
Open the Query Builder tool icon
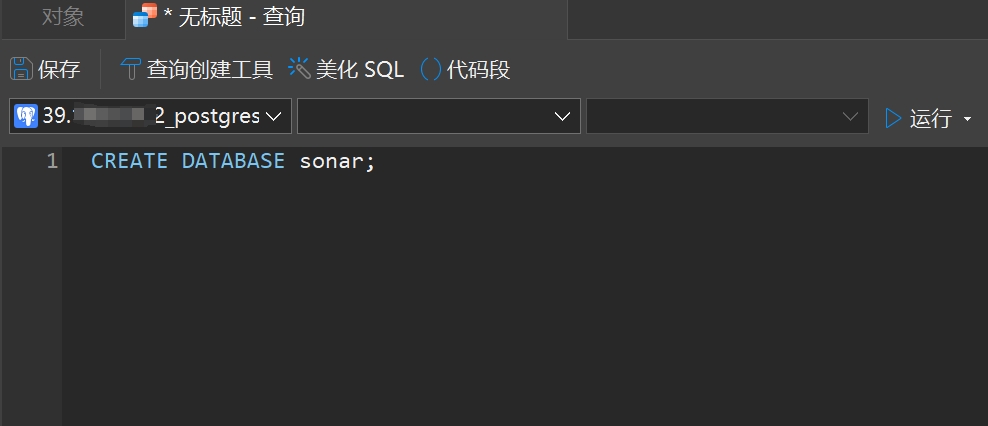tap(130, 69)
